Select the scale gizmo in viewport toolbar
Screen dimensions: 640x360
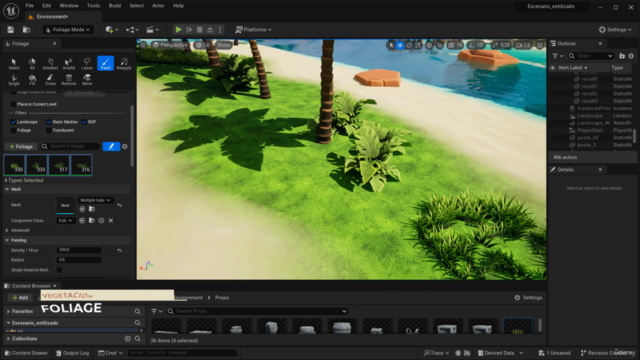point(418,45)
